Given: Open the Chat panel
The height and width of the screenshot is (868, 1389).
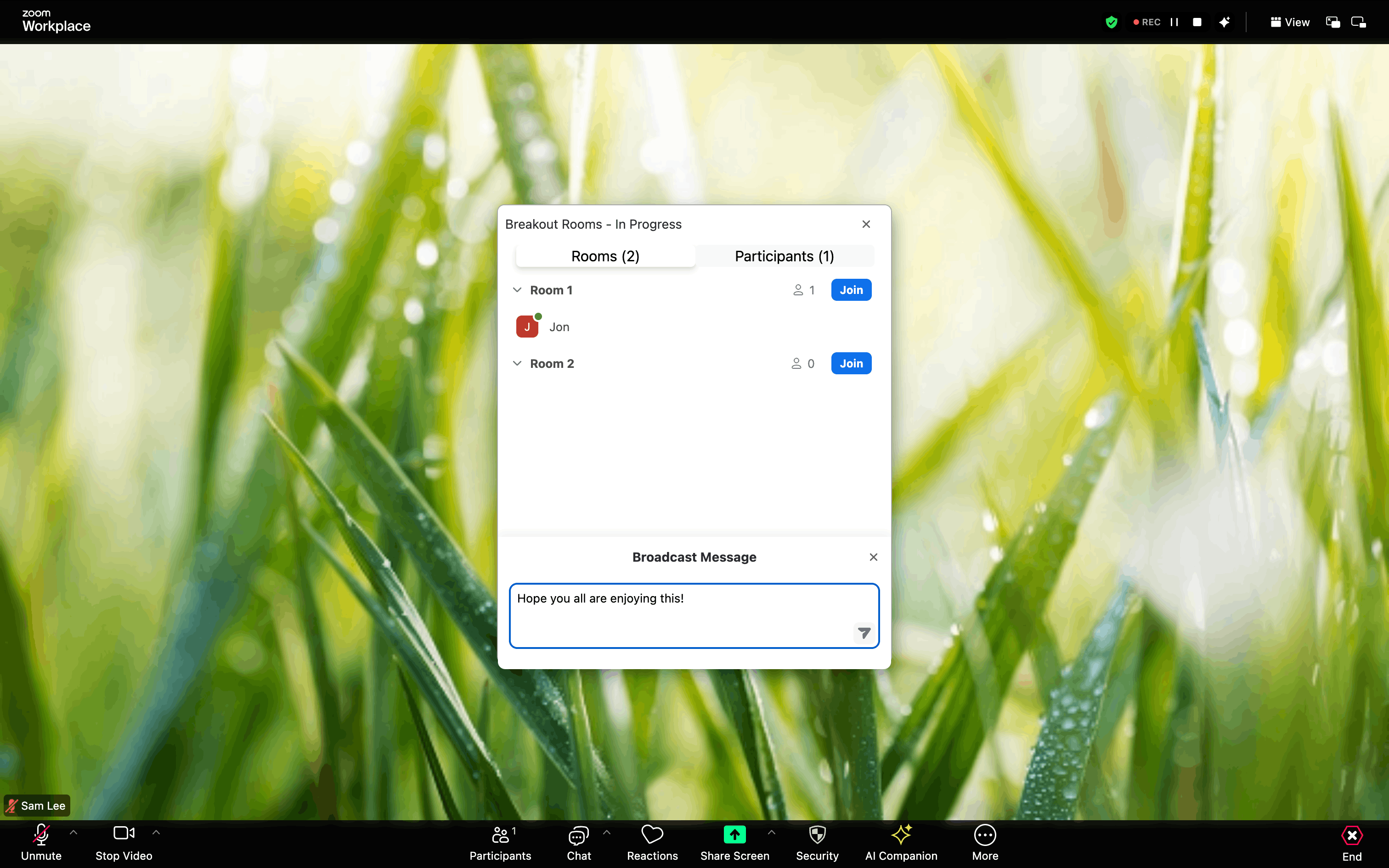Looking at the screenshot, I should coord(579,835).
